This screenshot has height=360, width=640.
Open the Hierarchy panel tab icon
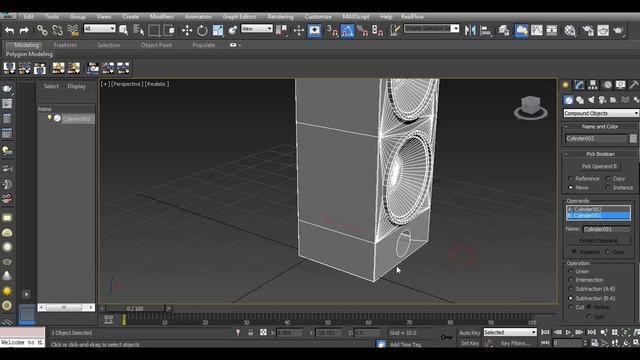click(593, 84)
